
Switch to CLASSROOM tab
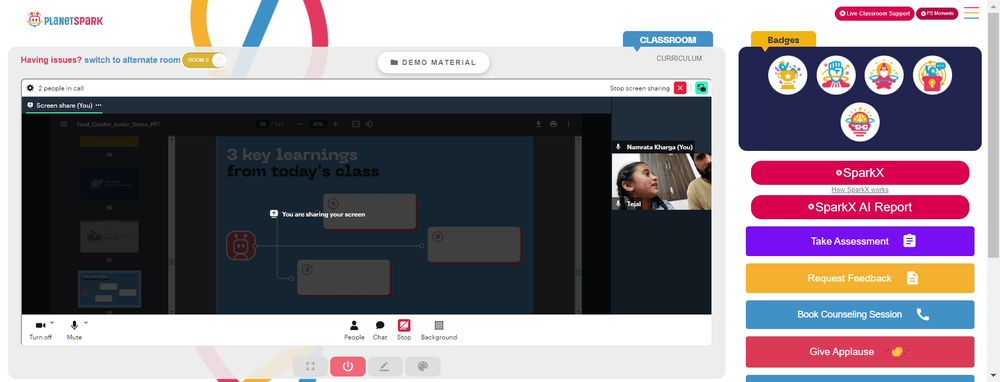[x=668, y=40]
